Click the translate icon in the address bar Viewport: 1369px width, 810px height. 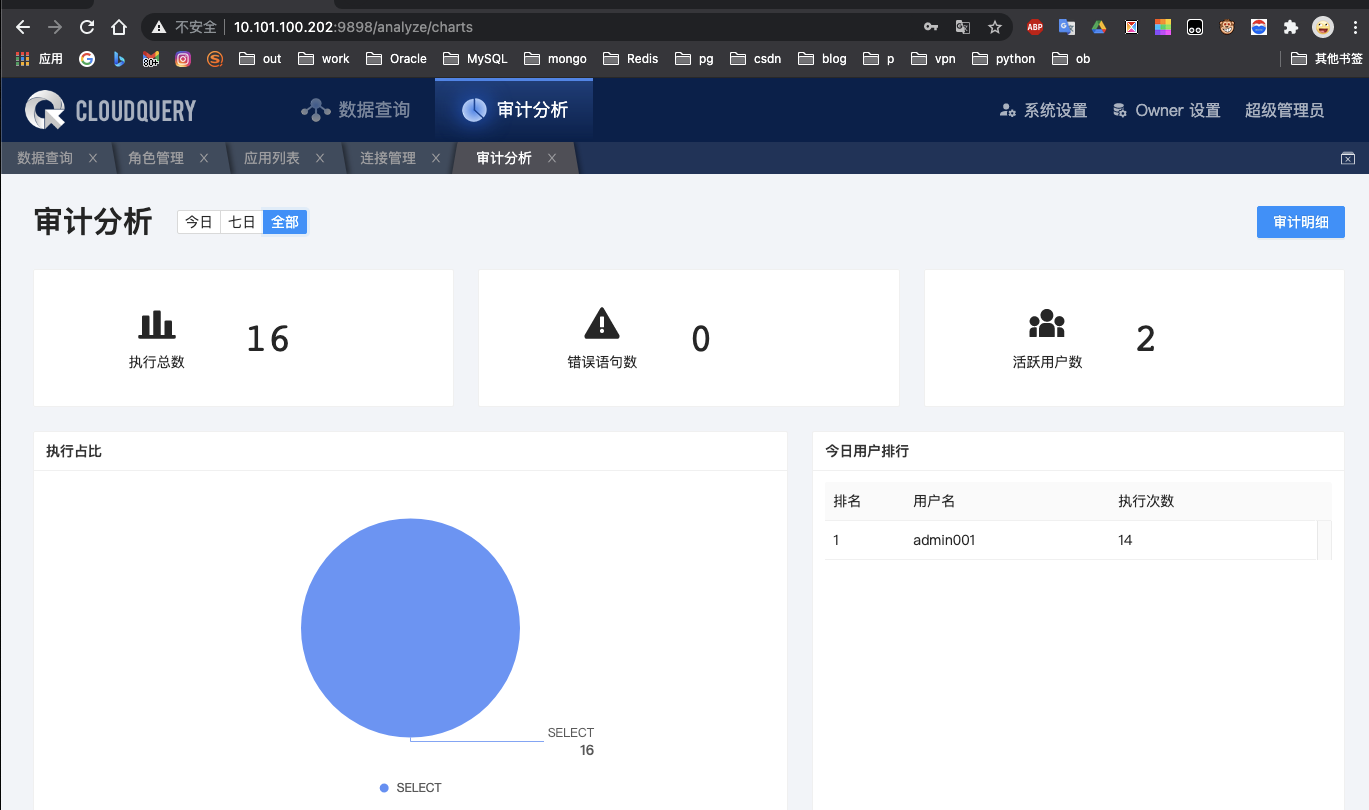pyautogui.click(x=963, y=27)
